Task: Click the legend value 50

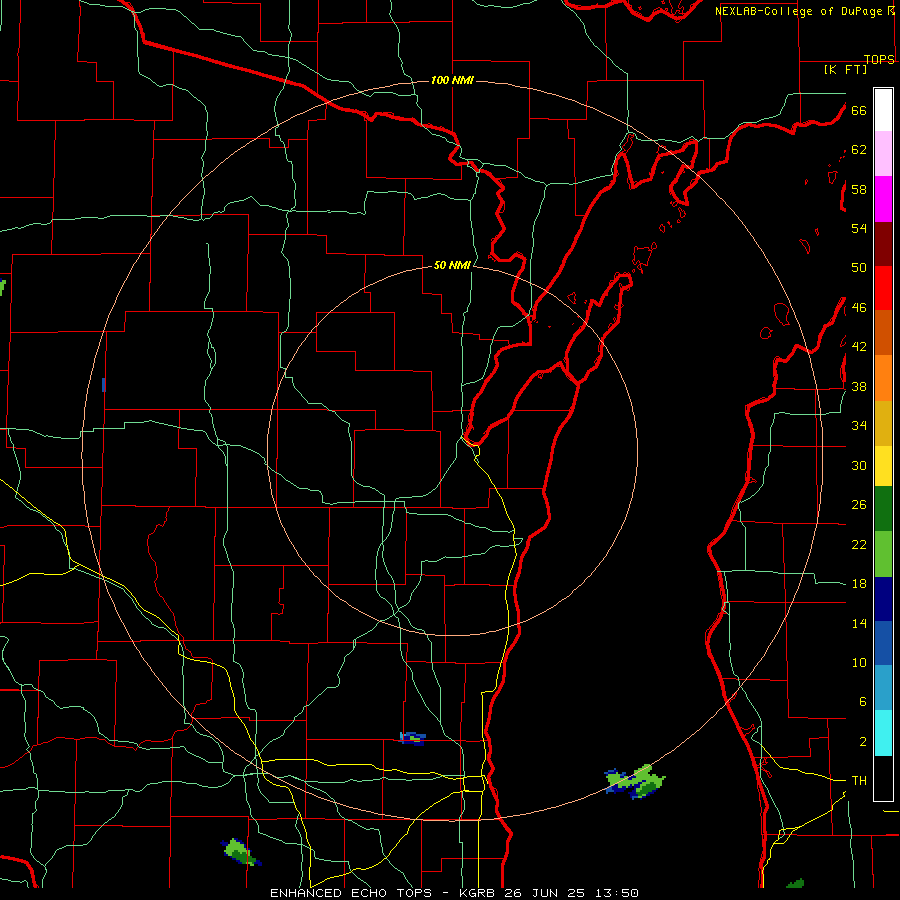Action: coord(859,268)
